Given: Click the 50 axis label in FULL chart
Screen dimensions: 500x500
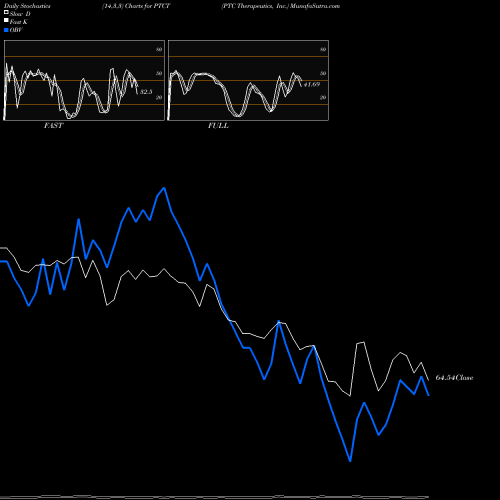Looking at the screenshot, I should click(x=323, y=73).
